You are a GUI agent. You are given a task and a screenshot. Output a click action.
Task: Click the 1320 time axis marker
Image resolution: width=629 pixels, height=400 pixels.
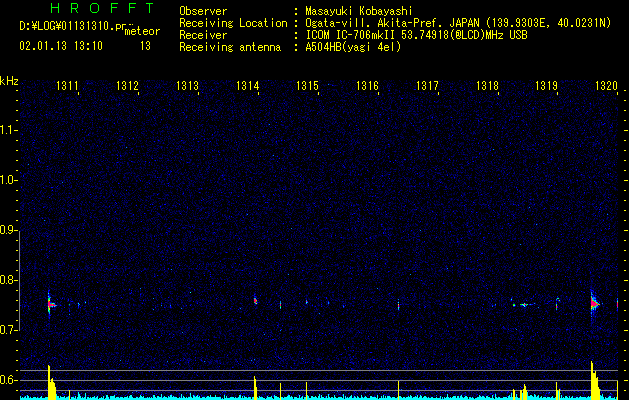(607, 85)
